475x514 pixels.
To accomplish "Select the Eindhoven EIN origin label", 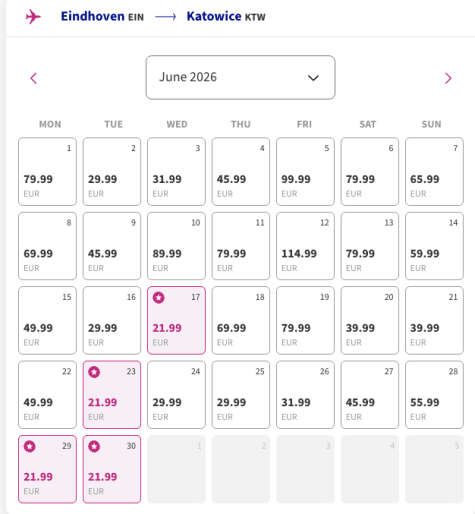I will pyautogui.click(x=102, y=16).
